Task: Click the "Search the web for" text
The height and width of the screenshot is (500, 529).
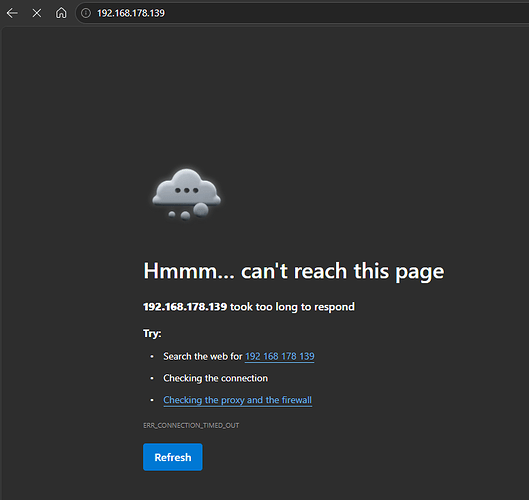Action: (x=203, y=356)
